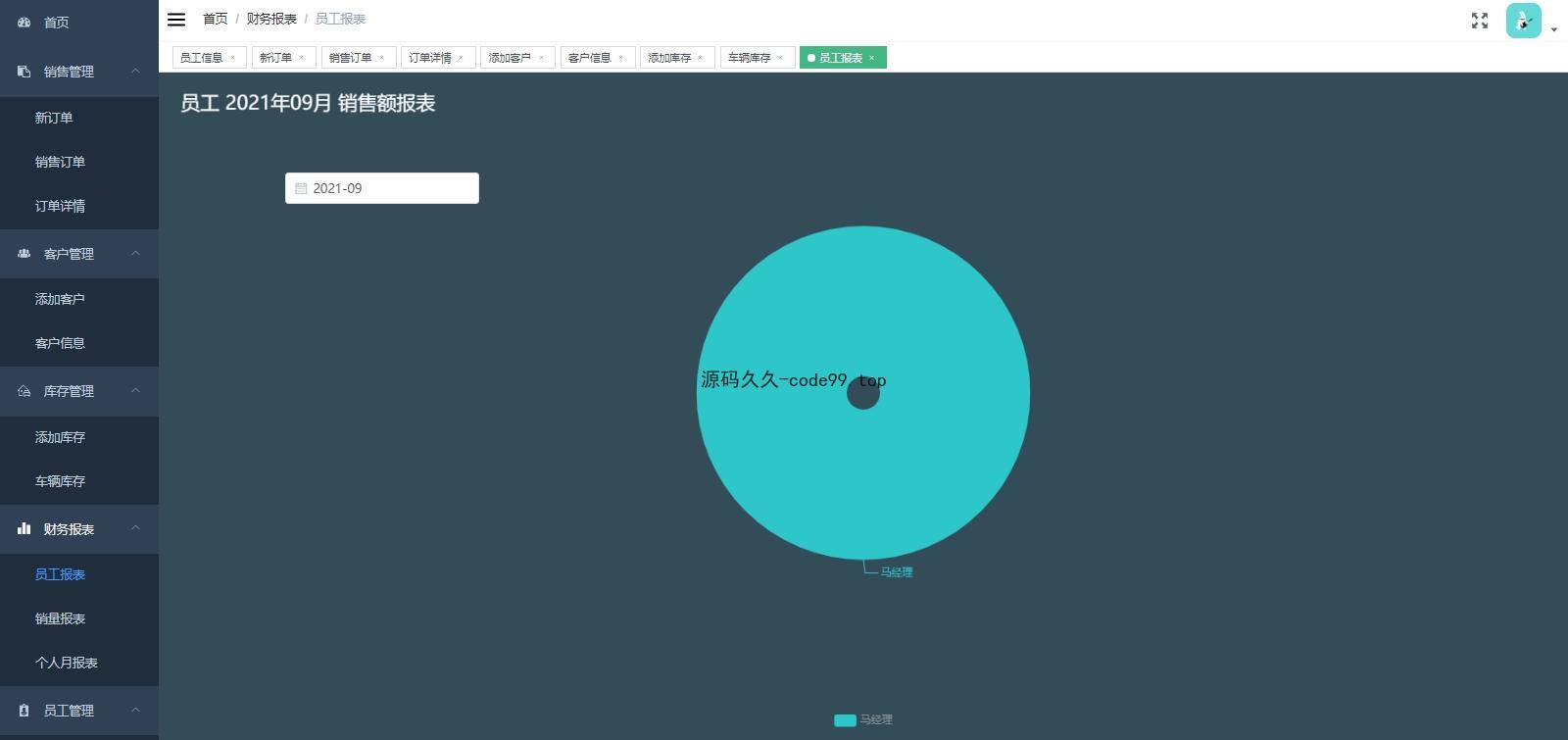
Task: Close the 销售订单 tab
Action: [381, 58]
